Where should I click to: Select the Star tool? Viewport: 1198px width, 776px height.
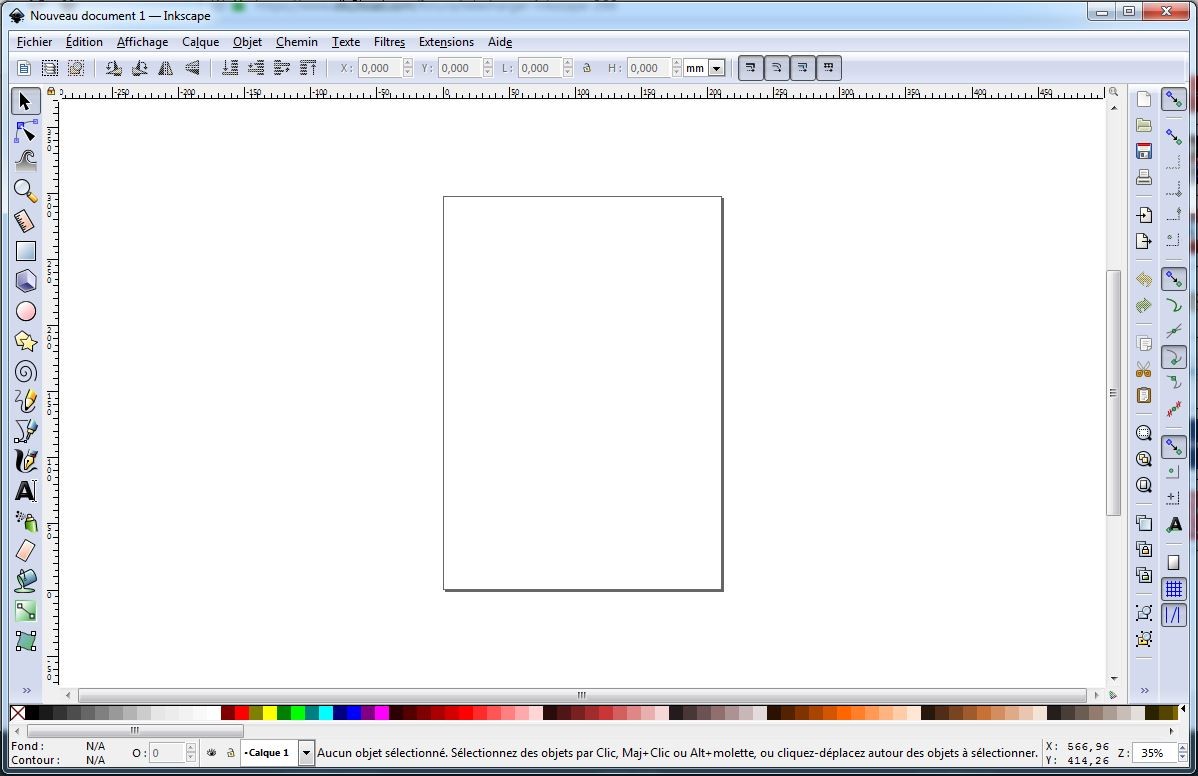[25, 341]
